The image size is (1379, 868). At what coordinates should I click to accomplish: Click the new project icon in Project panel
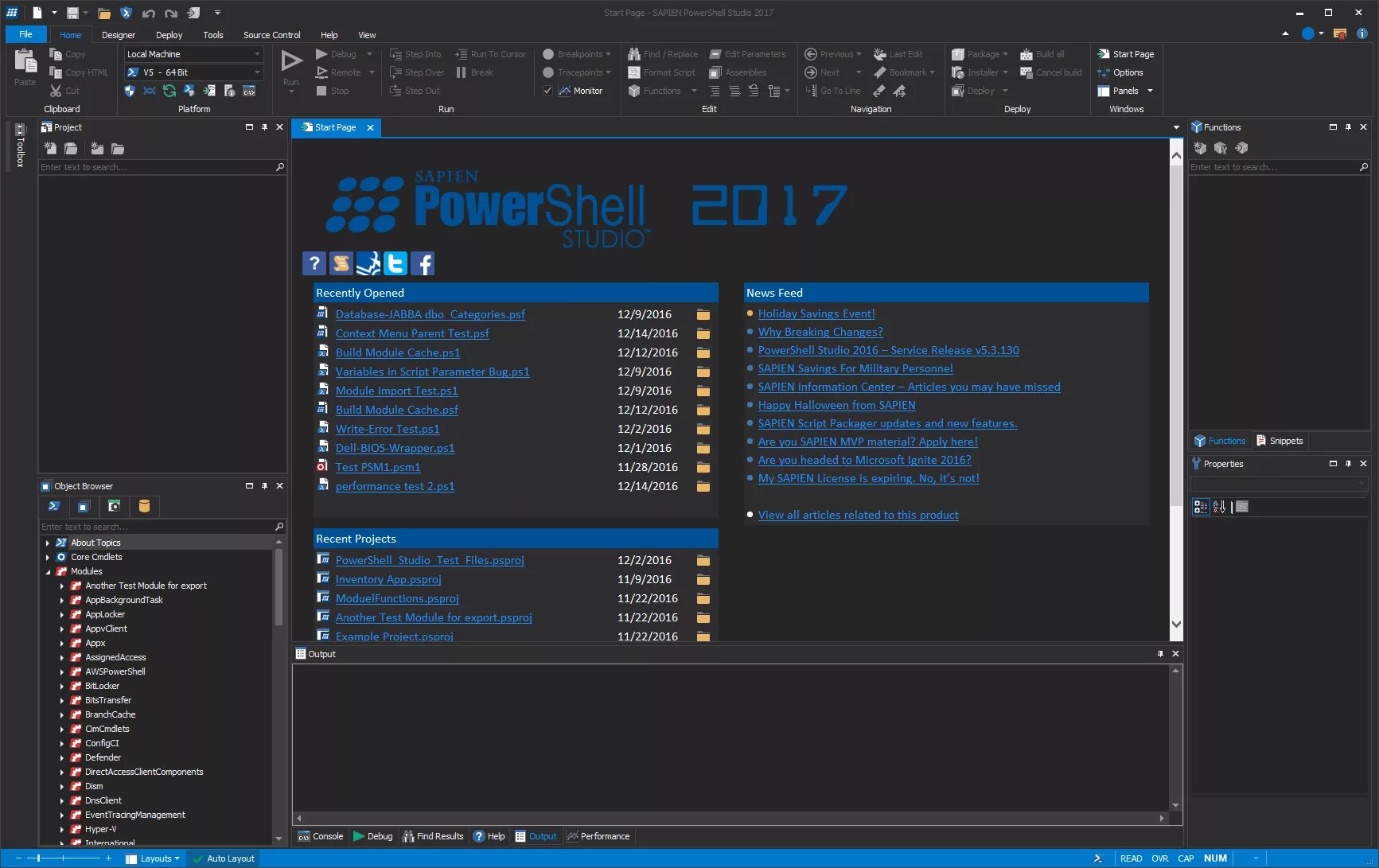tap(50, 148)
